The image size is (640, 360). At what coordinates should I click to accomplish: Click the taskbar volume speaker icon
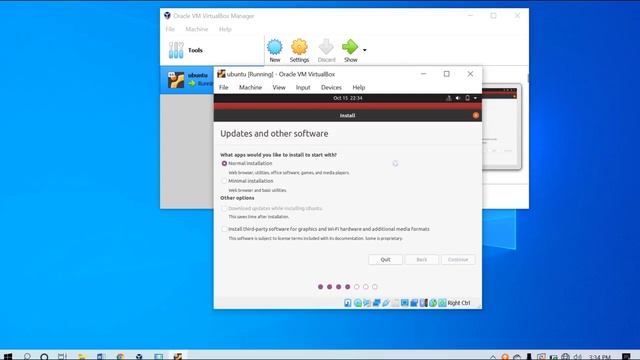(x=577, y=357)
